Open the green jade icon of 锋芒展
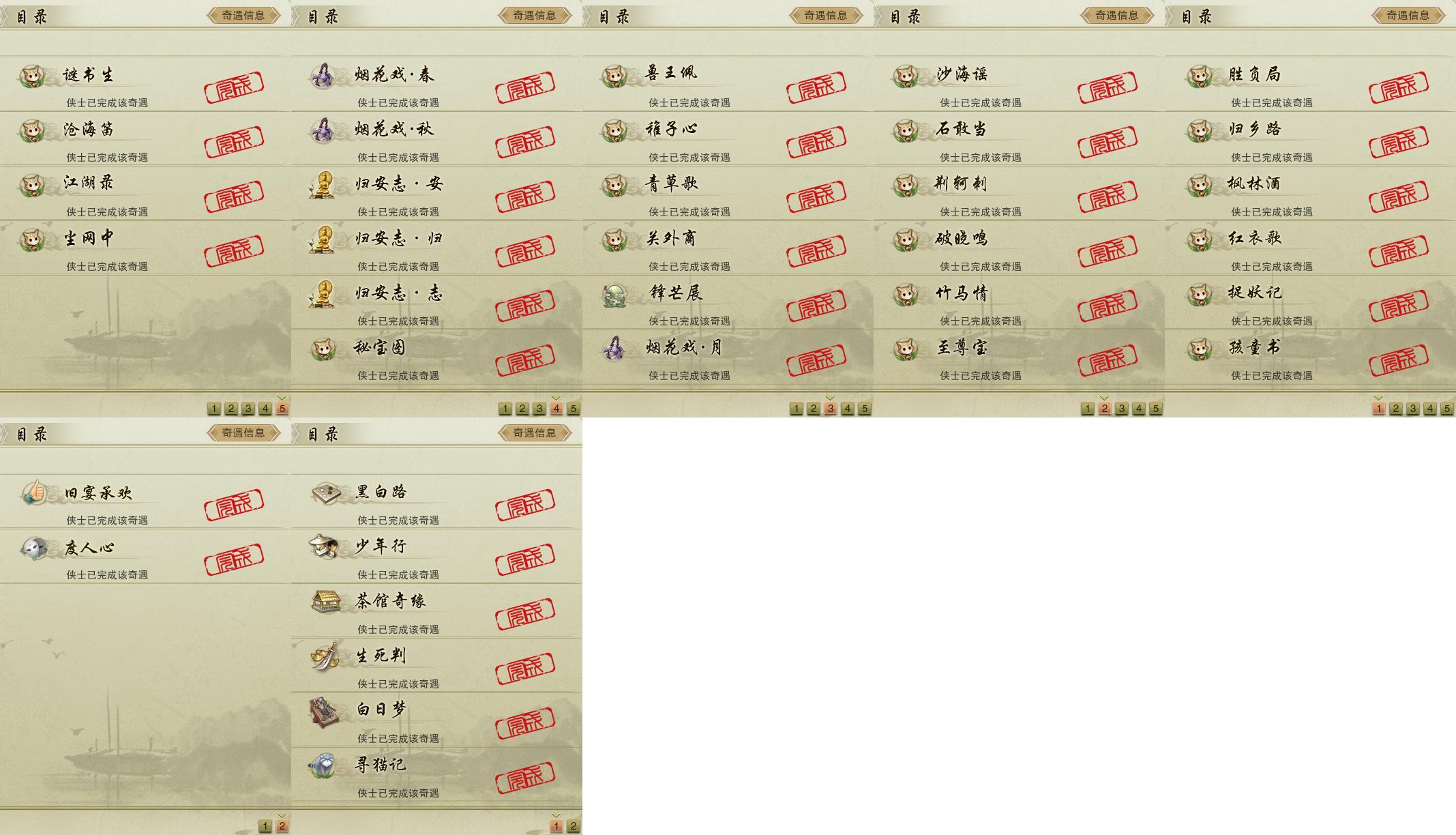1456x835 pixels. pos(614,294)
